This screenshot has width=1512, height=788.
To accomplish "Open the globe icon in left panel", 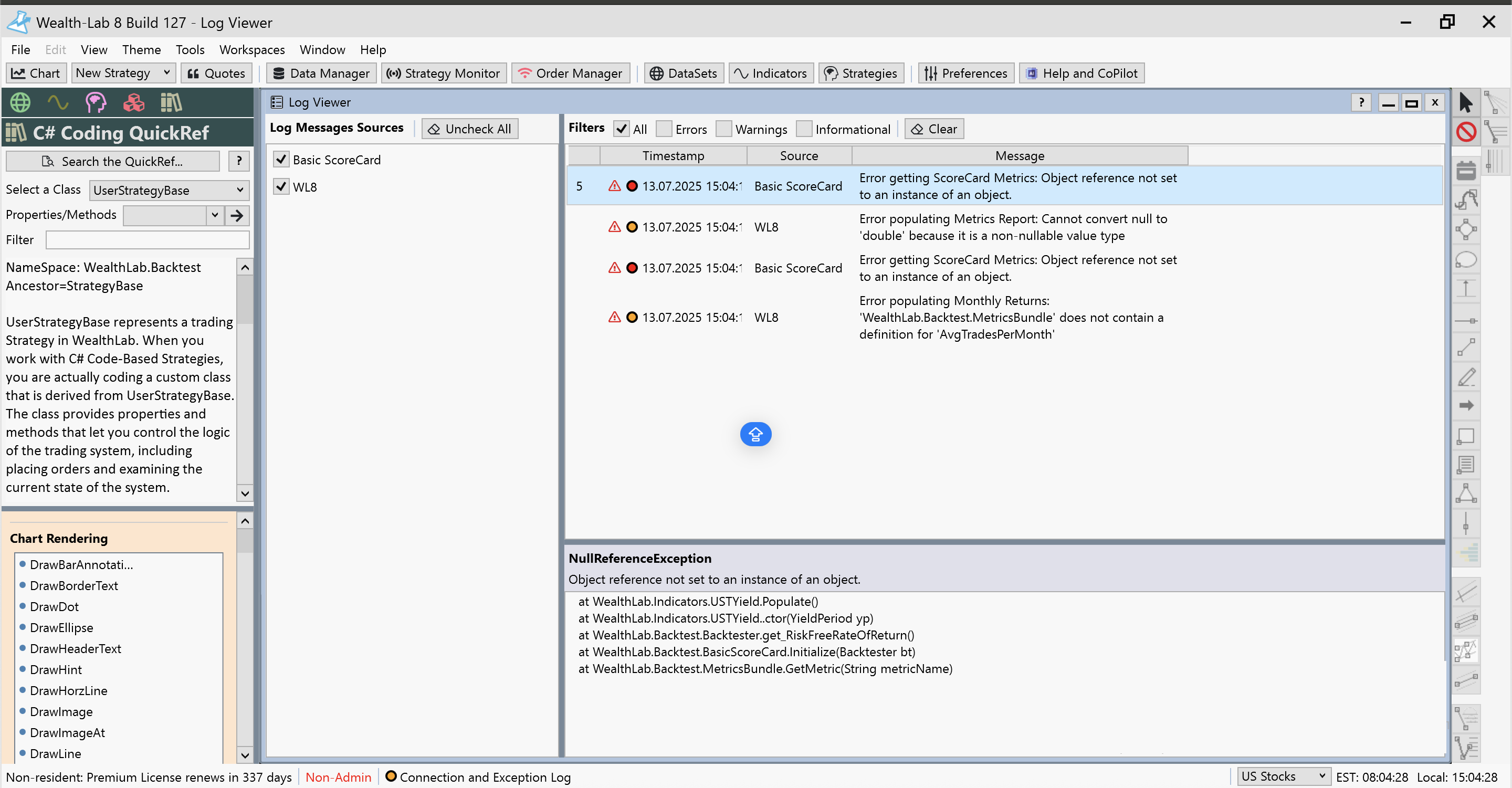I will click(x=20, y=103).
